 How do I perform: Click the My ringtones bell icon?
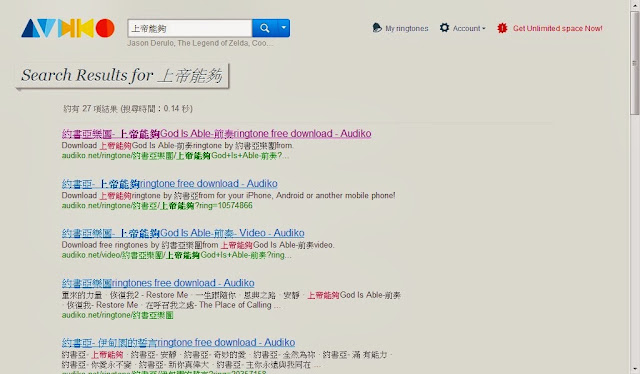pos(377,28)
